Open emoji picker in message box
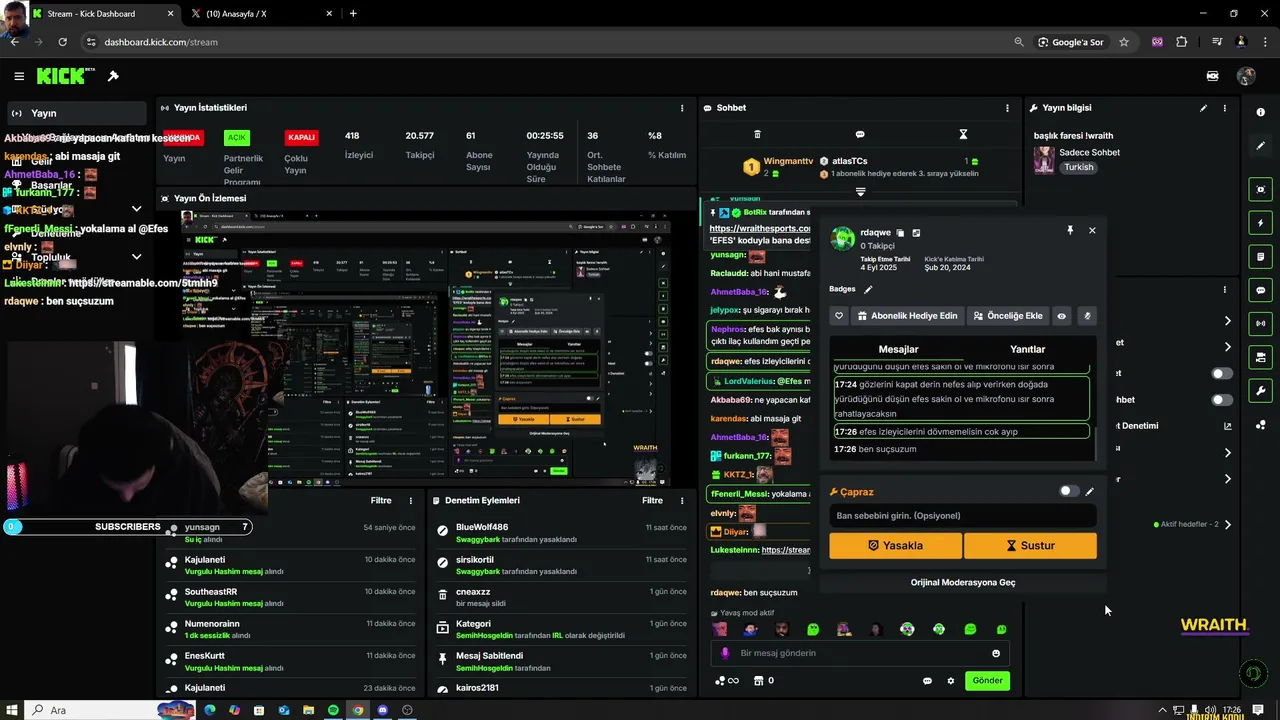 coord(996,653)
